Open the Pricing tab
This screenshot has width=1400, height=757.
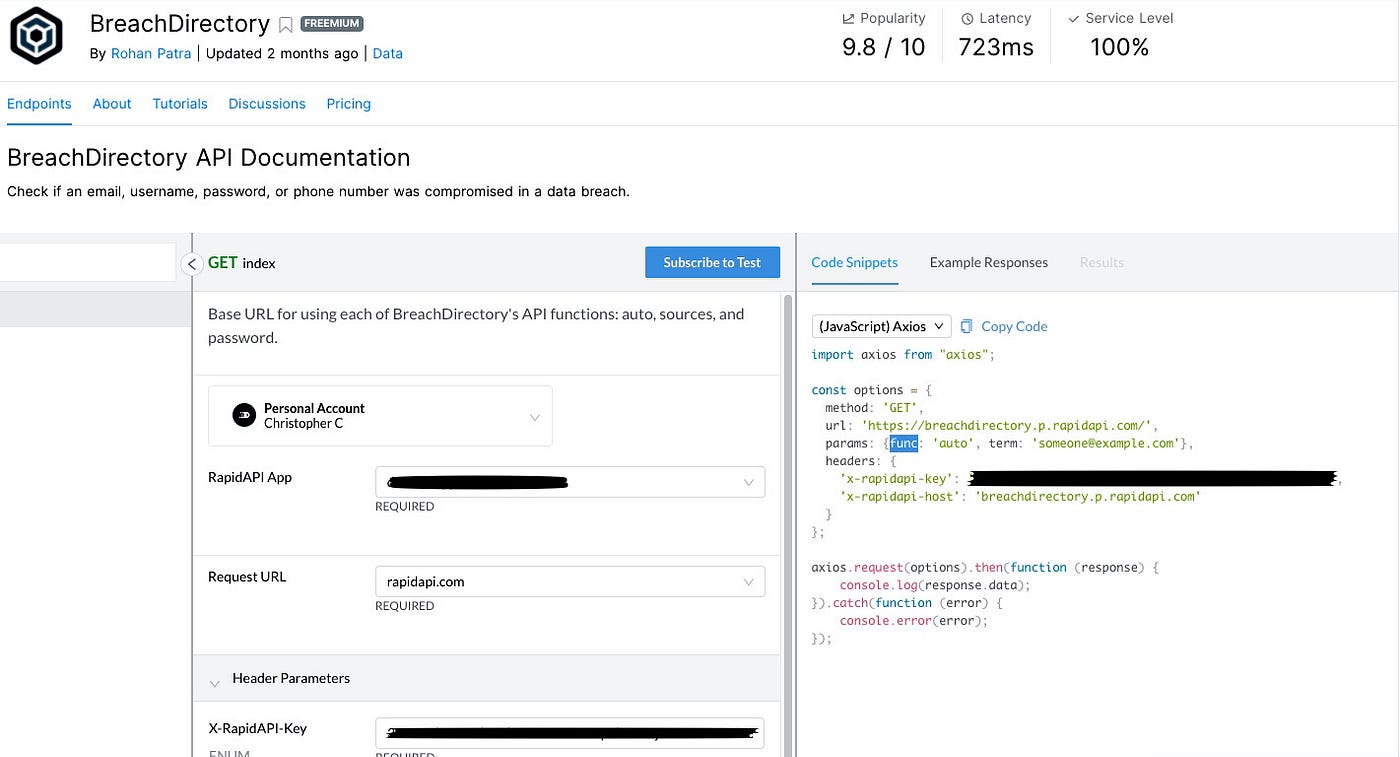[349, 104]
